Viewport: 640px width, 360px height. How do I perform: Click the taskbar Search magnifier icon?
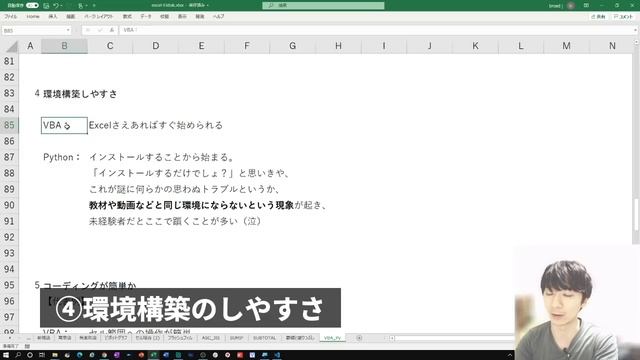pos(18,355)
